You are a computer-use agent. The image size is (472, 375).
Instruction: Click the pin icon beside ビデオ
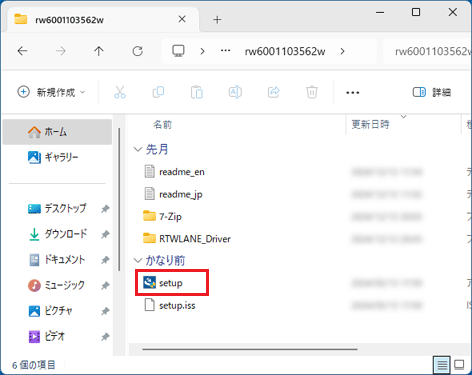coord(105,336)
